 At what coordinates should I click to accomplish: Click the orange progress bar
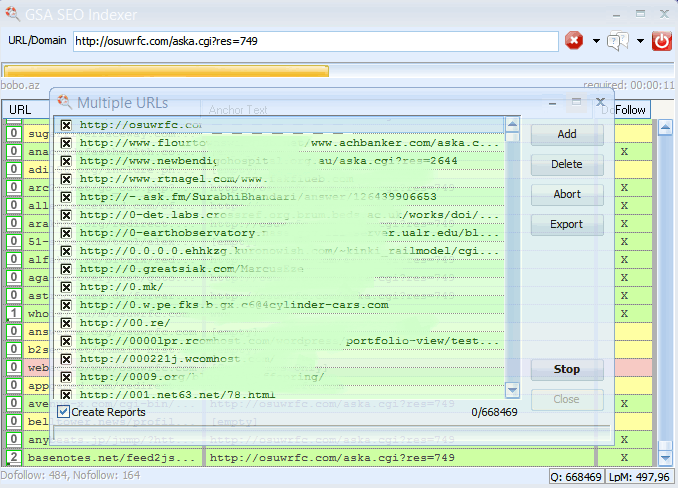point(166,71)
